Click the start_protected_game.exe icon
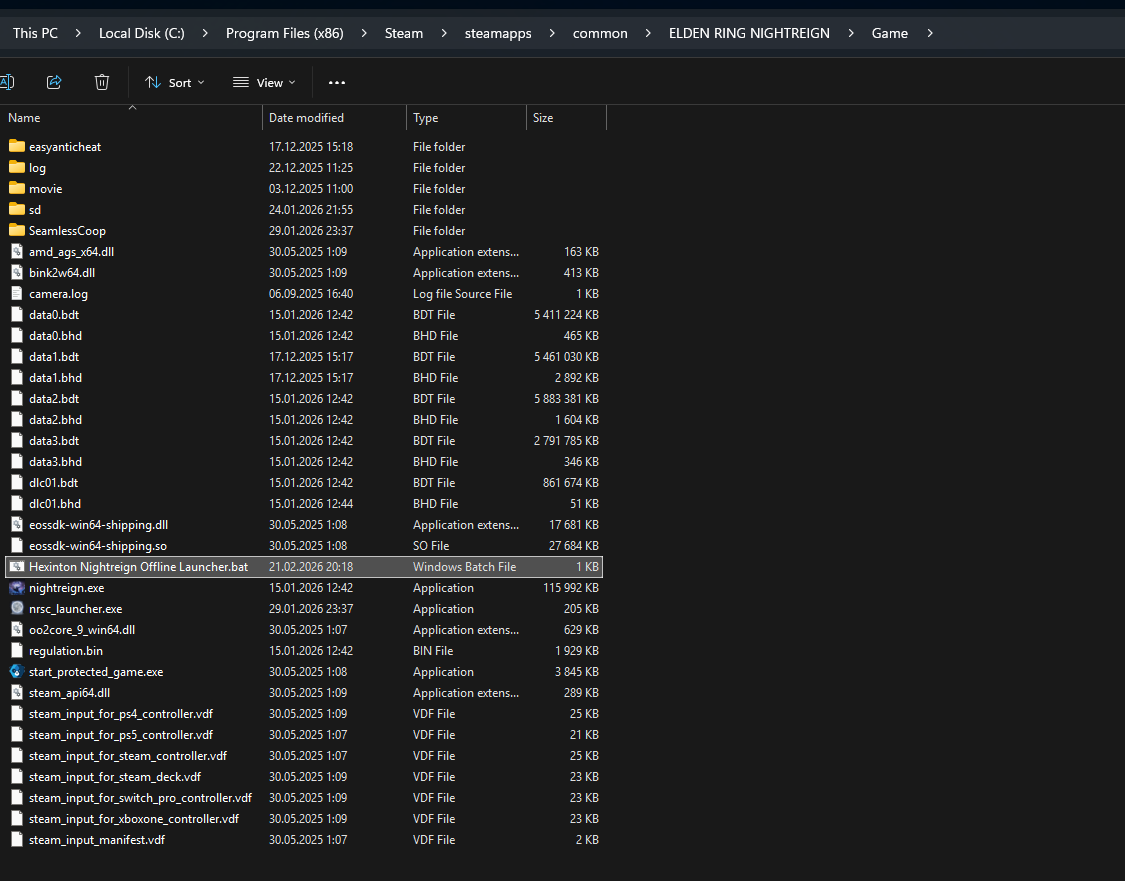1125x881 pixels. [x=17, y=672]
